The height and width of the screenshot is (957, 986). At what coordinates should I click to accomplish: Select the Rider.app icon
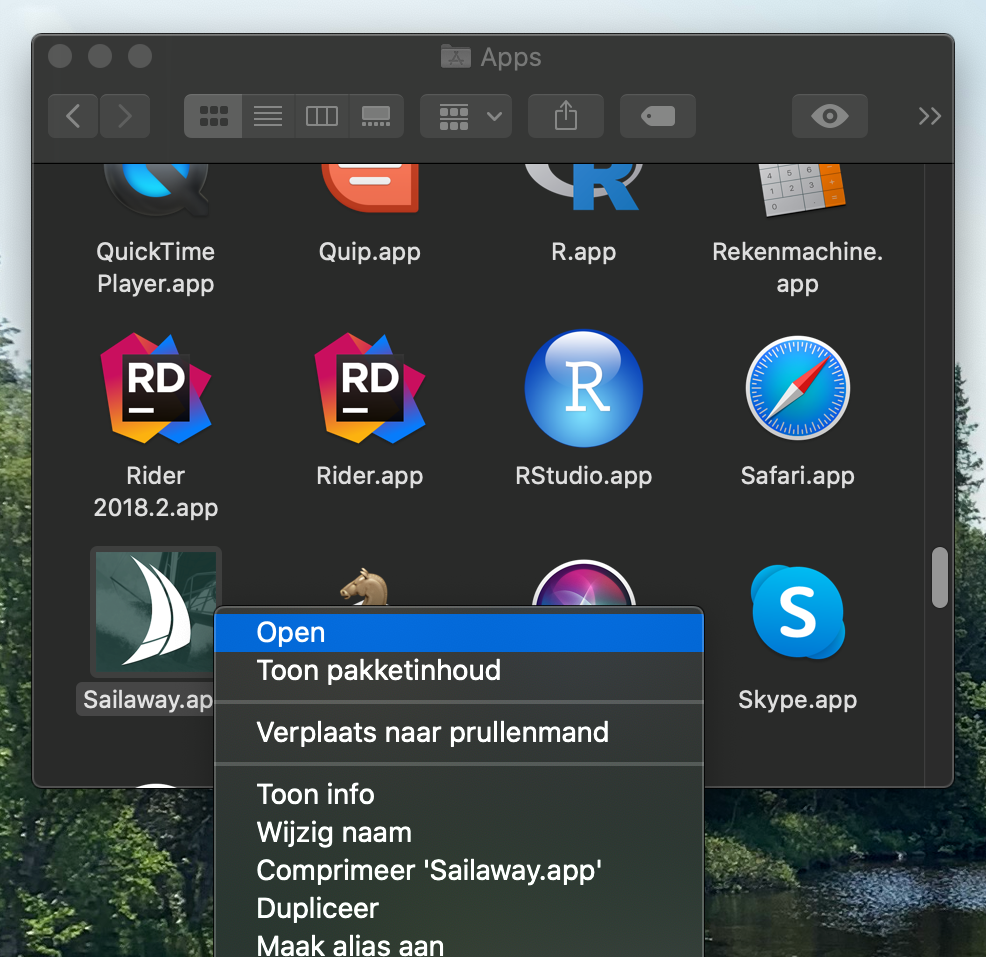click(x=370, y=388)
